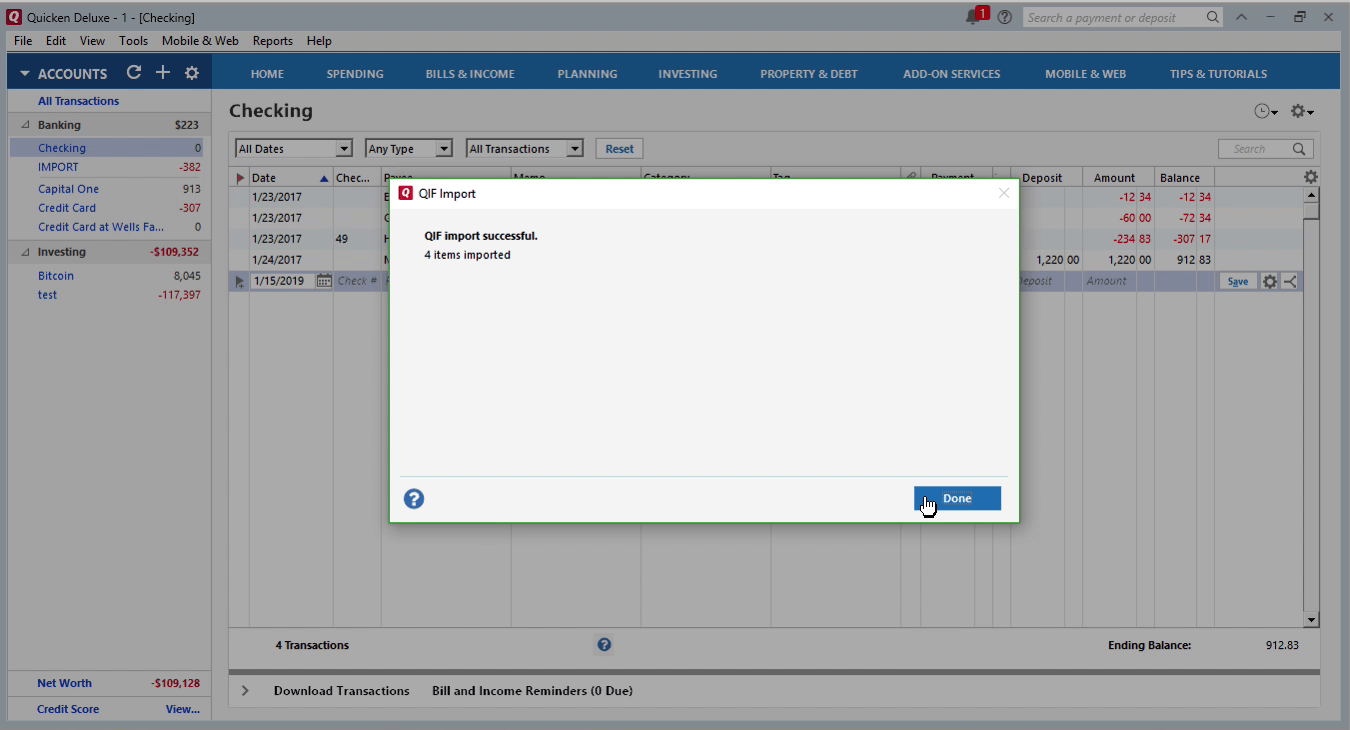Viewport: 1350px width, 730px height.
Task: Open the Help menu
Action: (319, 41)
